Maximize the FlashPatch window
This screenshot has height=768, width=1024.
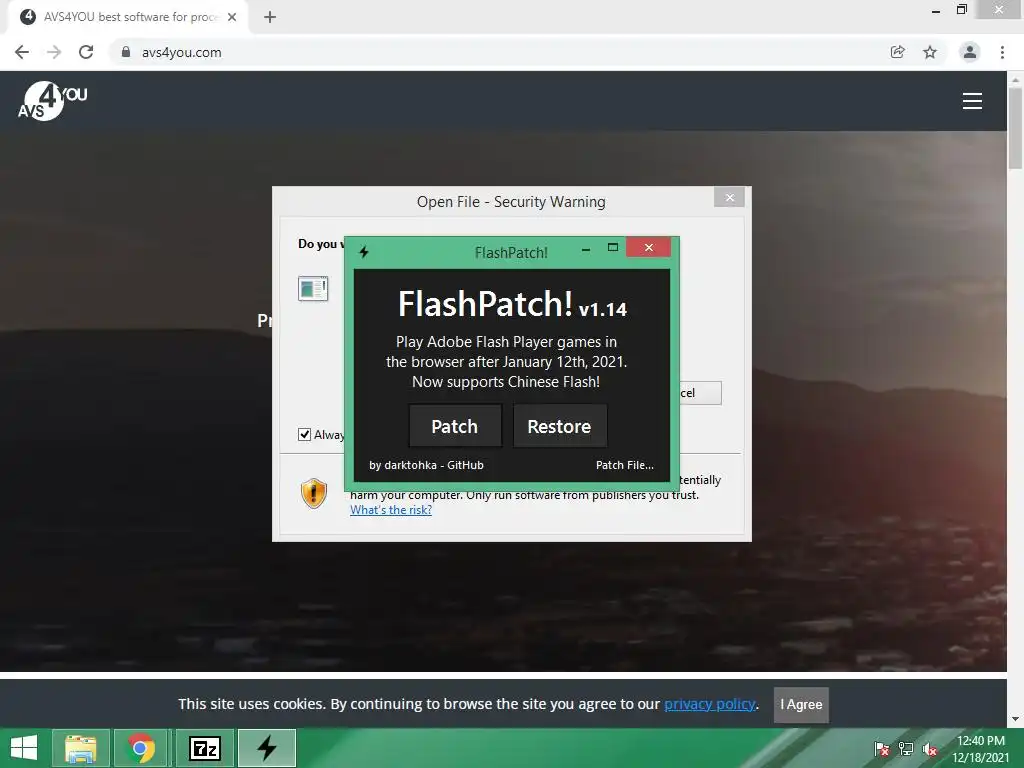click(613, 247)
